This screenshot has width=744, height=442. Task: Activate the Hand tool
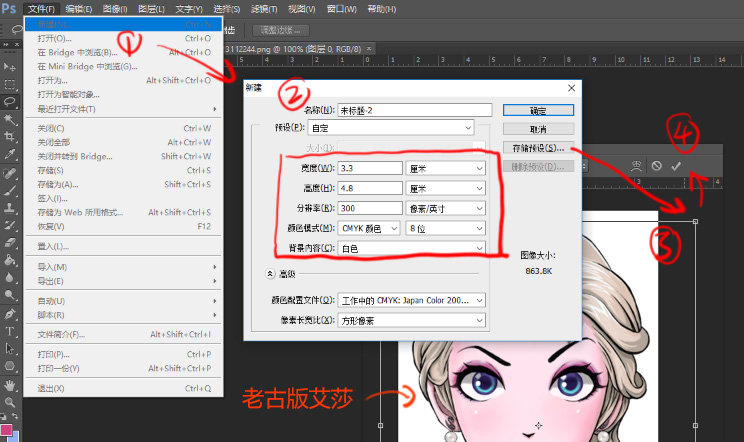10,384
